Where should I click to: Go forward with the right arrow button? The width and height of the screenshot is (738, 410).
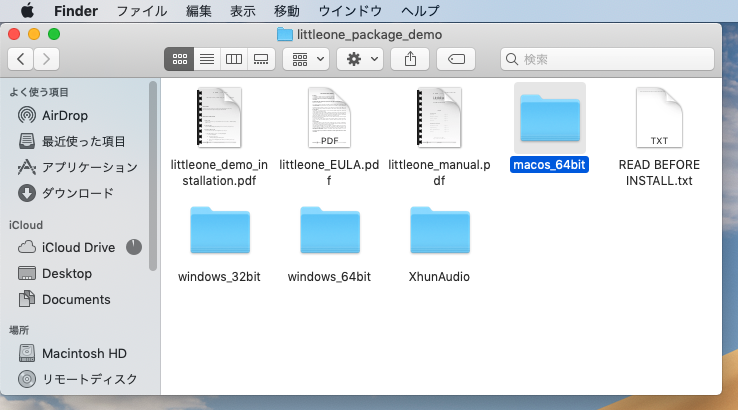point(46,59)
